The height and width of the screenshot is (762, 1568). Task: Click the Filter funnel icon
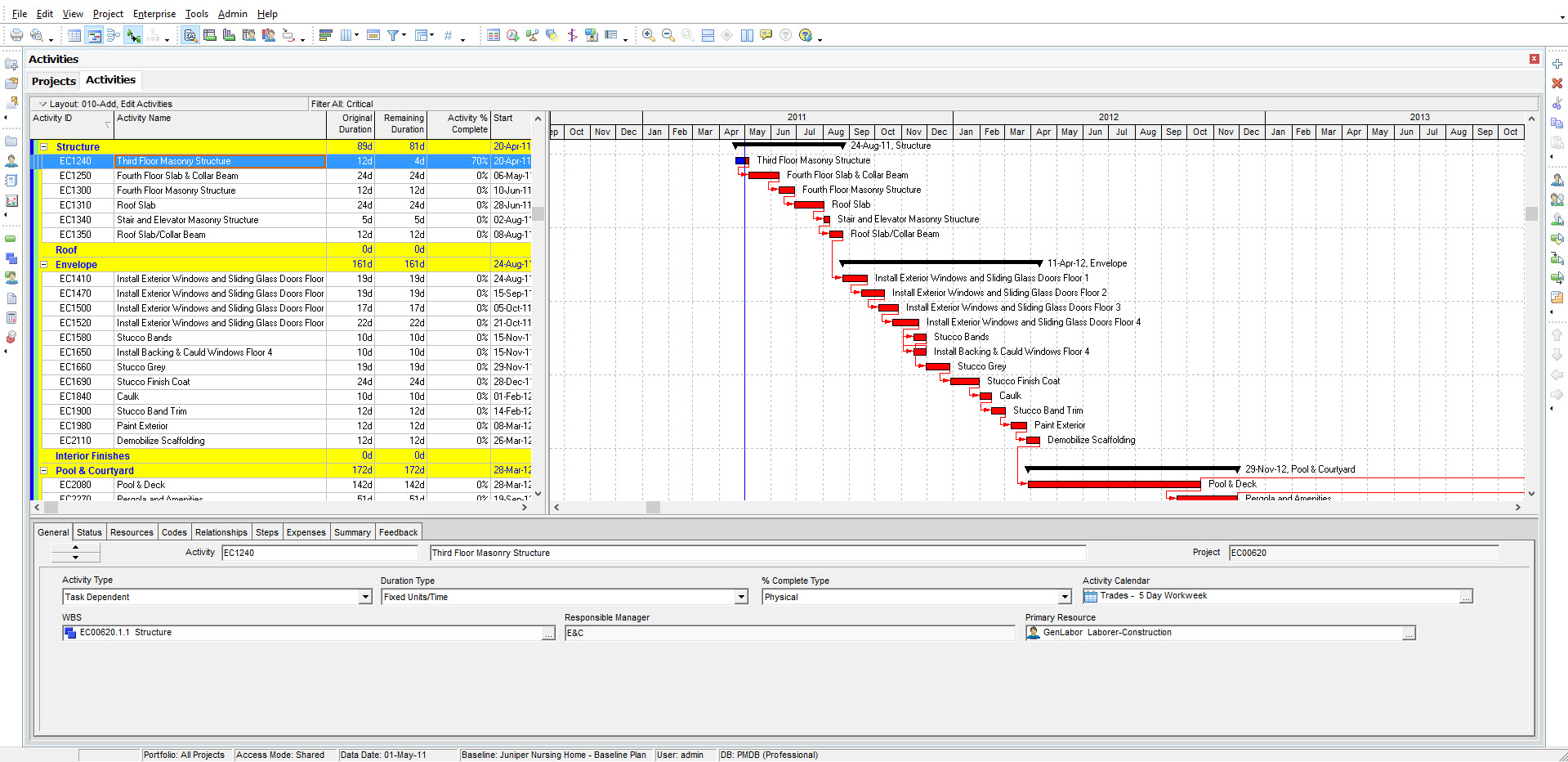pos(393,35)
